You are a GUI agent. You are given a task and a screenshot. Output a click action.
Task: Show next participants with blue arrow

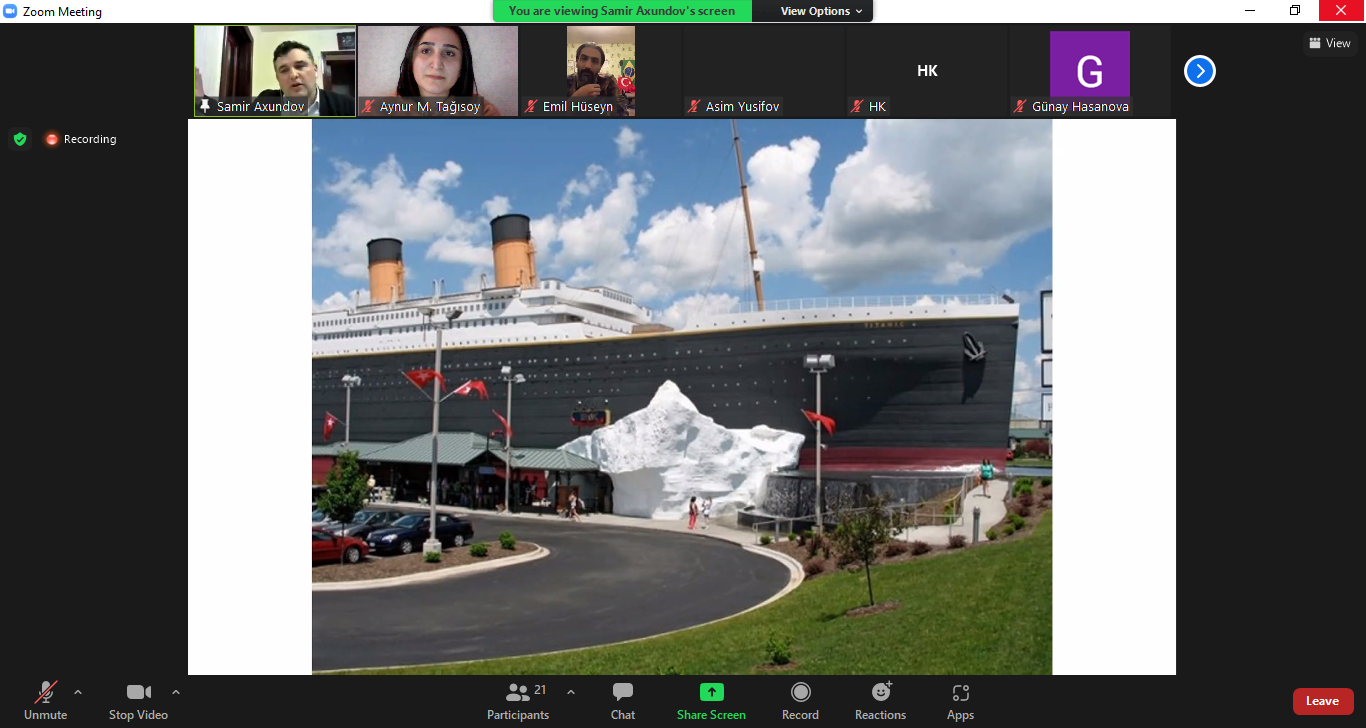pos(1199,71)
